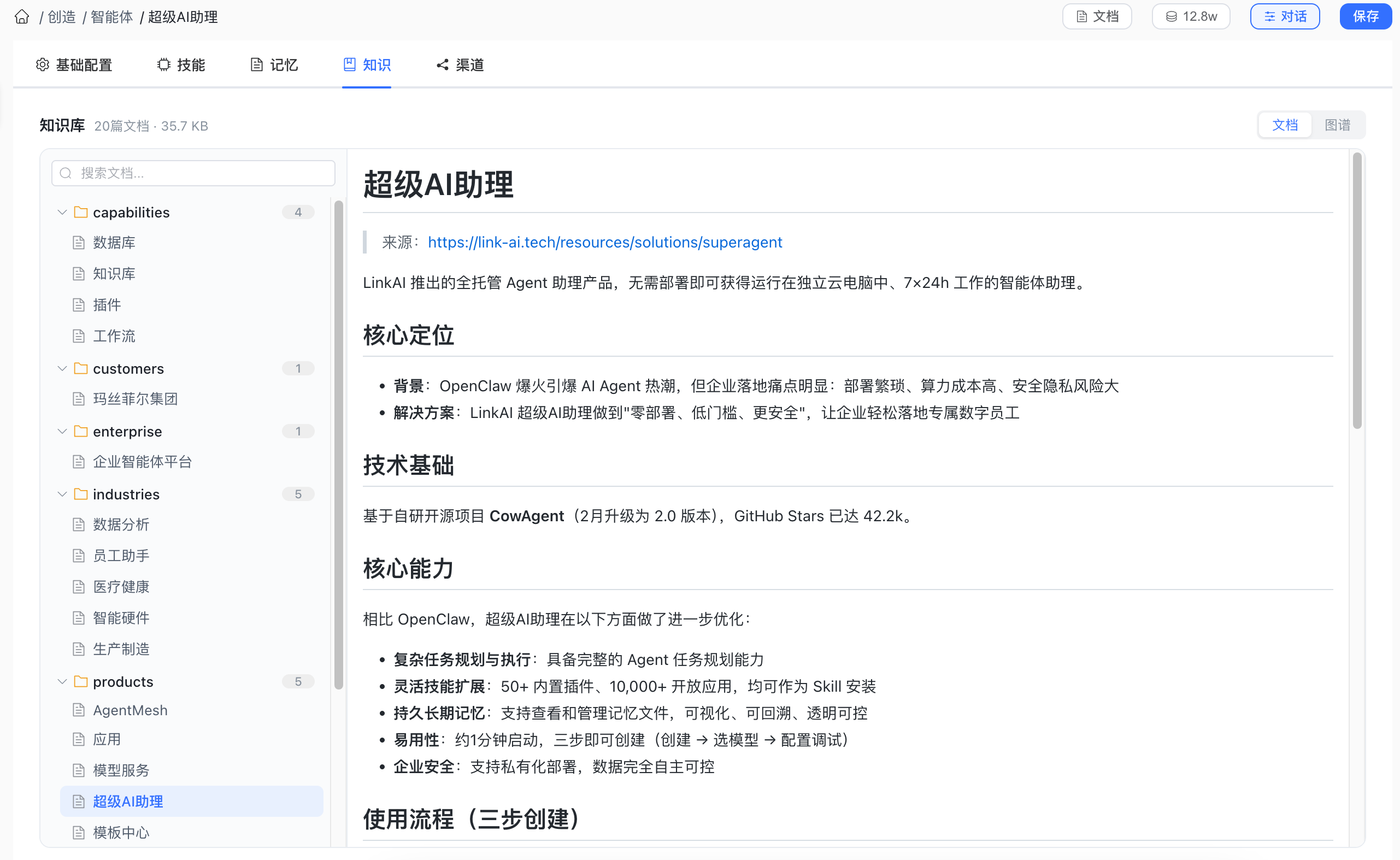
Task: Switch the view toggle to 图谱
Action: coord(1336,125)
